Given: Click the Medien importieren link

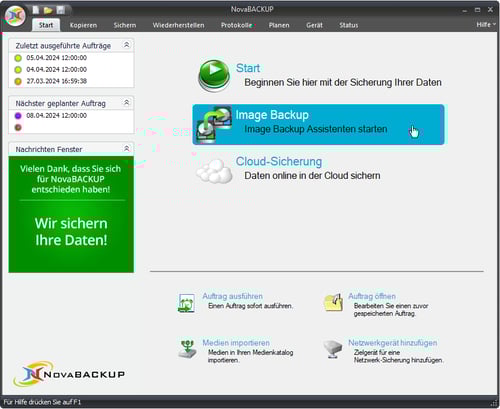Looking at the screenshot, I should pos(236,343).
